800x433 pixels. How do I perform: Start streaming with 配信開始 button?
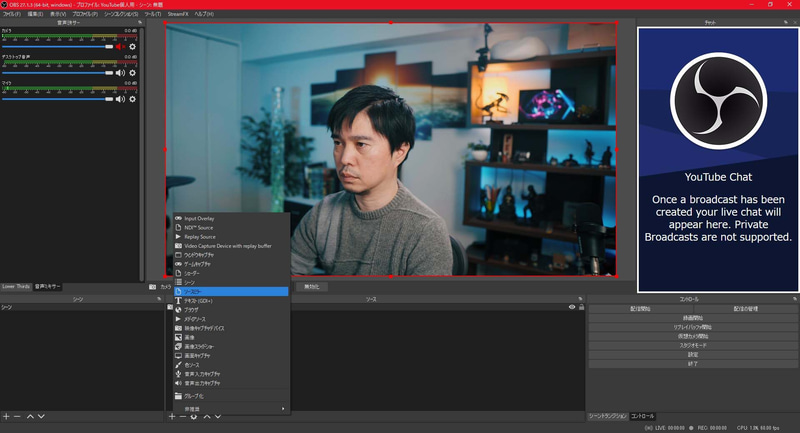[640, 309]
